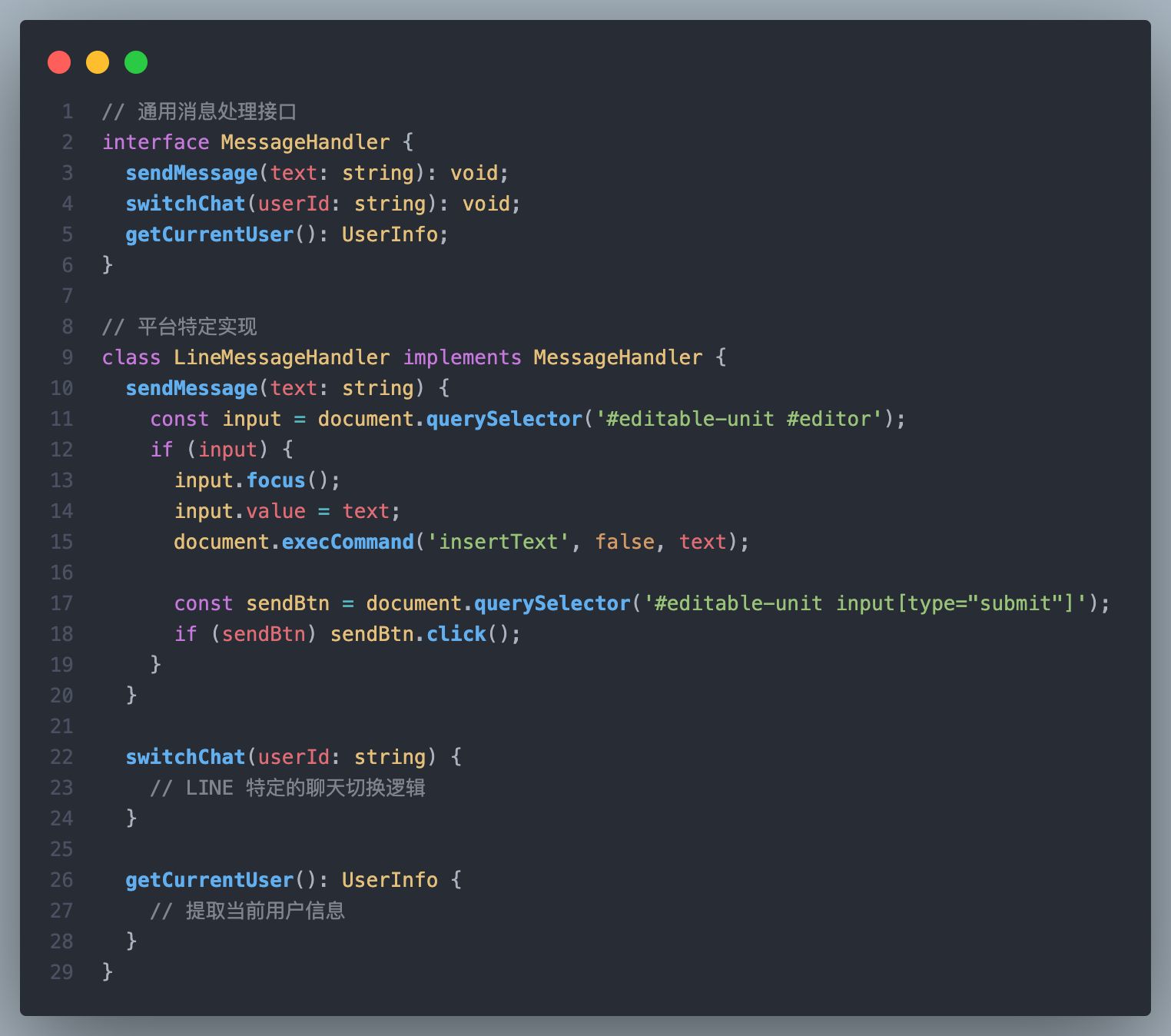Click 'sendMessage' on line 3
Image resolution: width=1171 pixels, height=1036 pixels.
[192, 173]
